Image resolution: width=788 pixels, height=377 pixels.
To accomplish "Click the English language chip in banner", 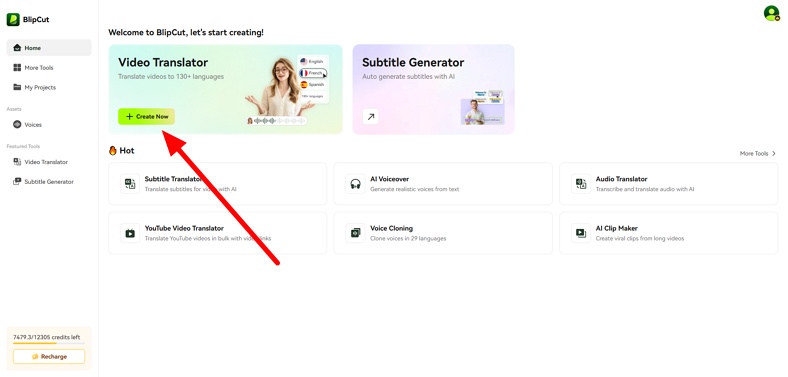I will tap(312, 61).
